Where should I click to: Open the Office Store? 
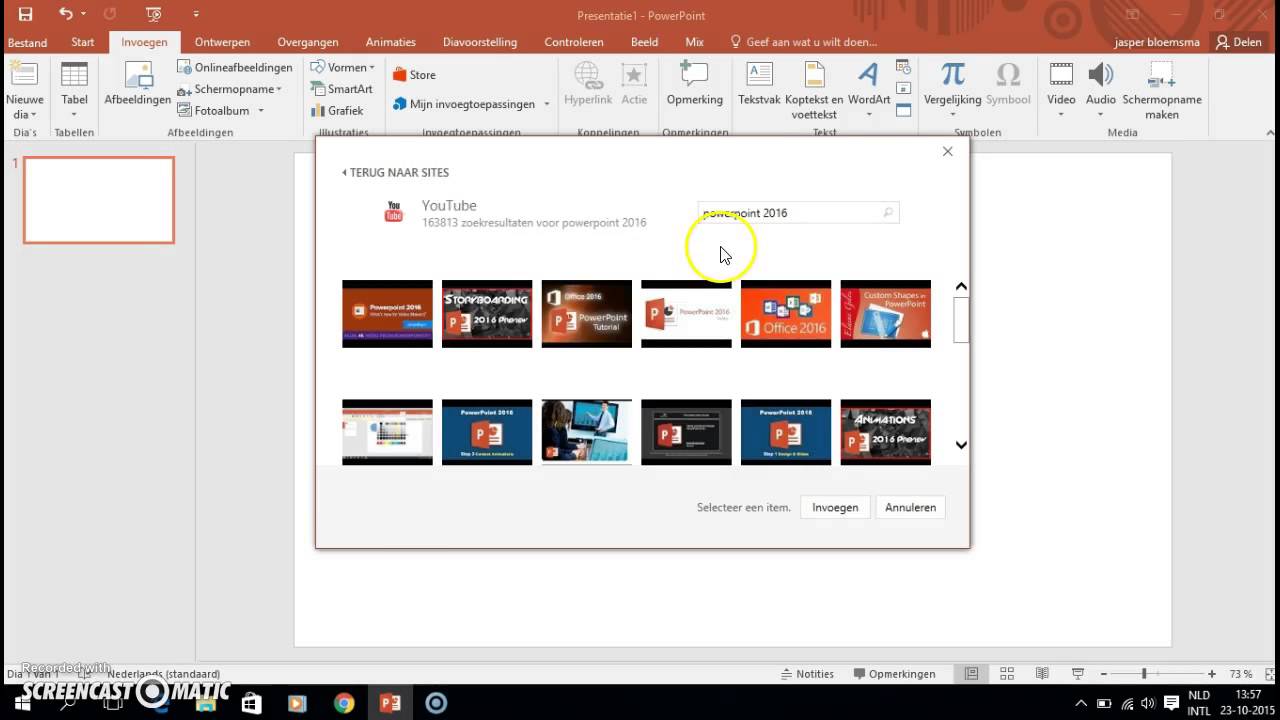click(414, 75)
